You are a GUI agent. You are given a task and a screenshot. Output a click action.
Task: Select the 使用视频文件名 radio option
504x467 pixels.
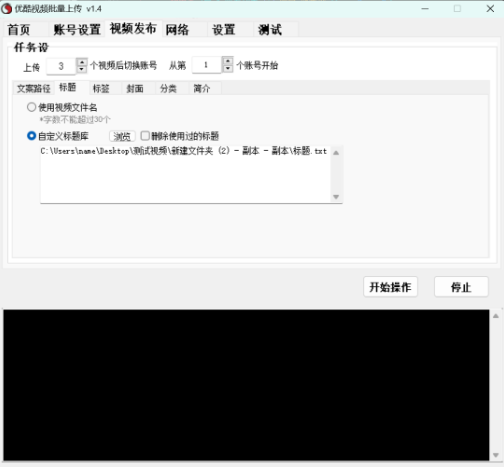point(31,107)
